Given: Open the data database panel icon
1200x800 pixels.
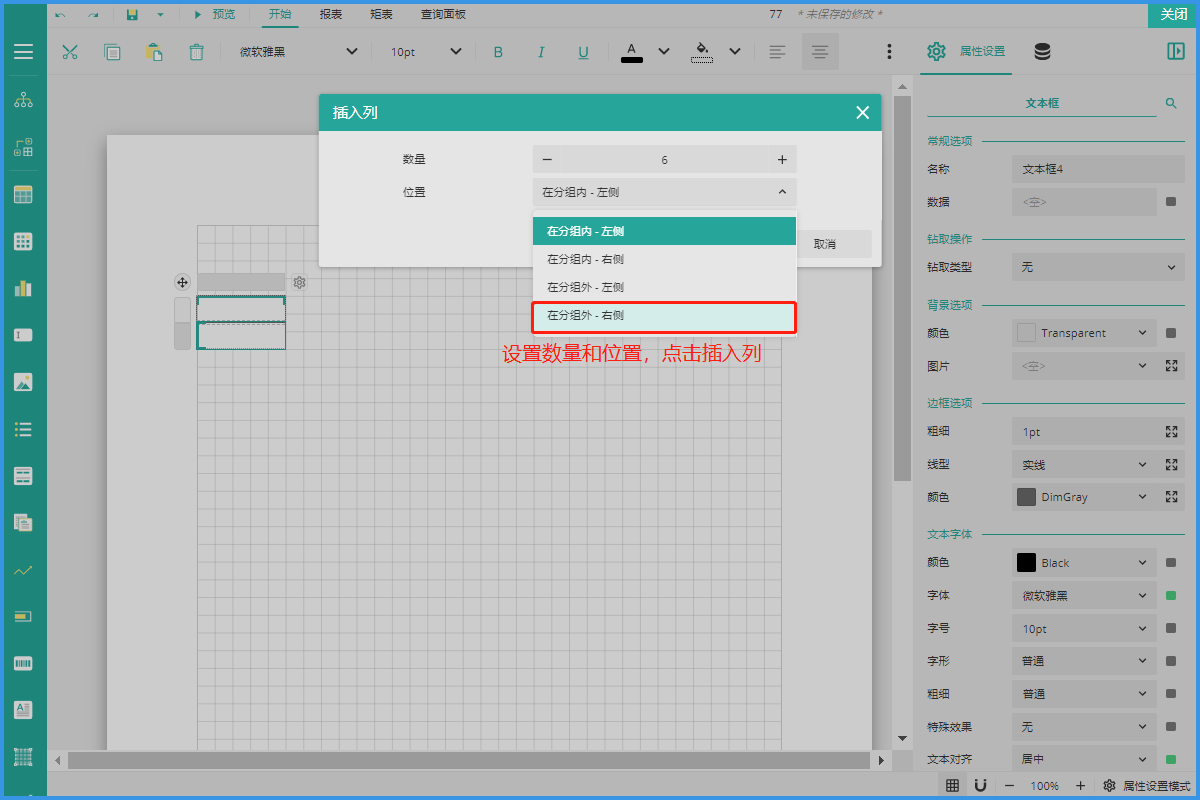Looking at the screenshot, I should point(1042,52).
